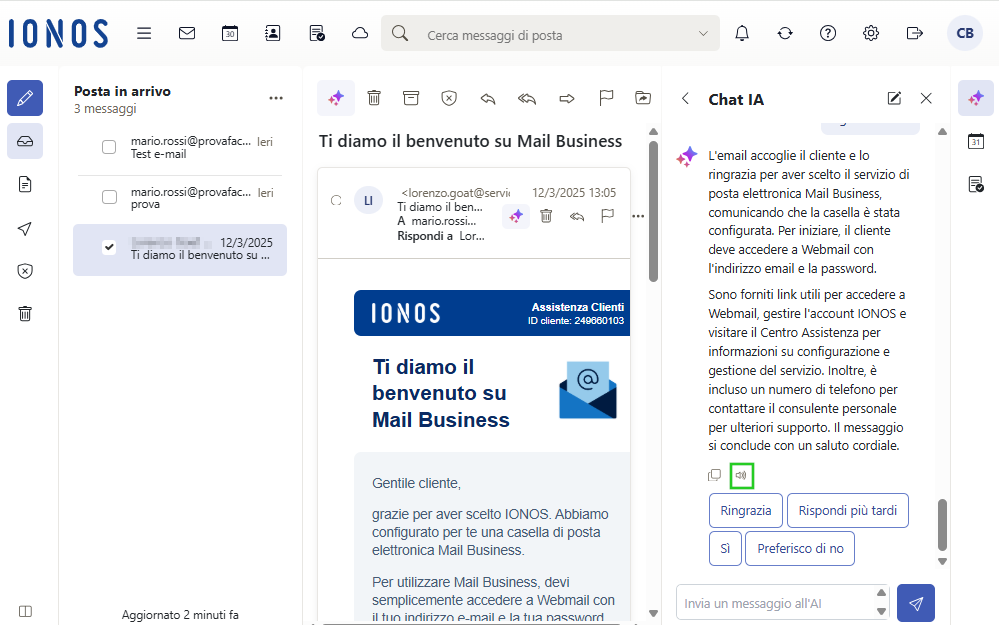Uncheck the 'Ti diamo il benvenuto' message

point(109,248)
